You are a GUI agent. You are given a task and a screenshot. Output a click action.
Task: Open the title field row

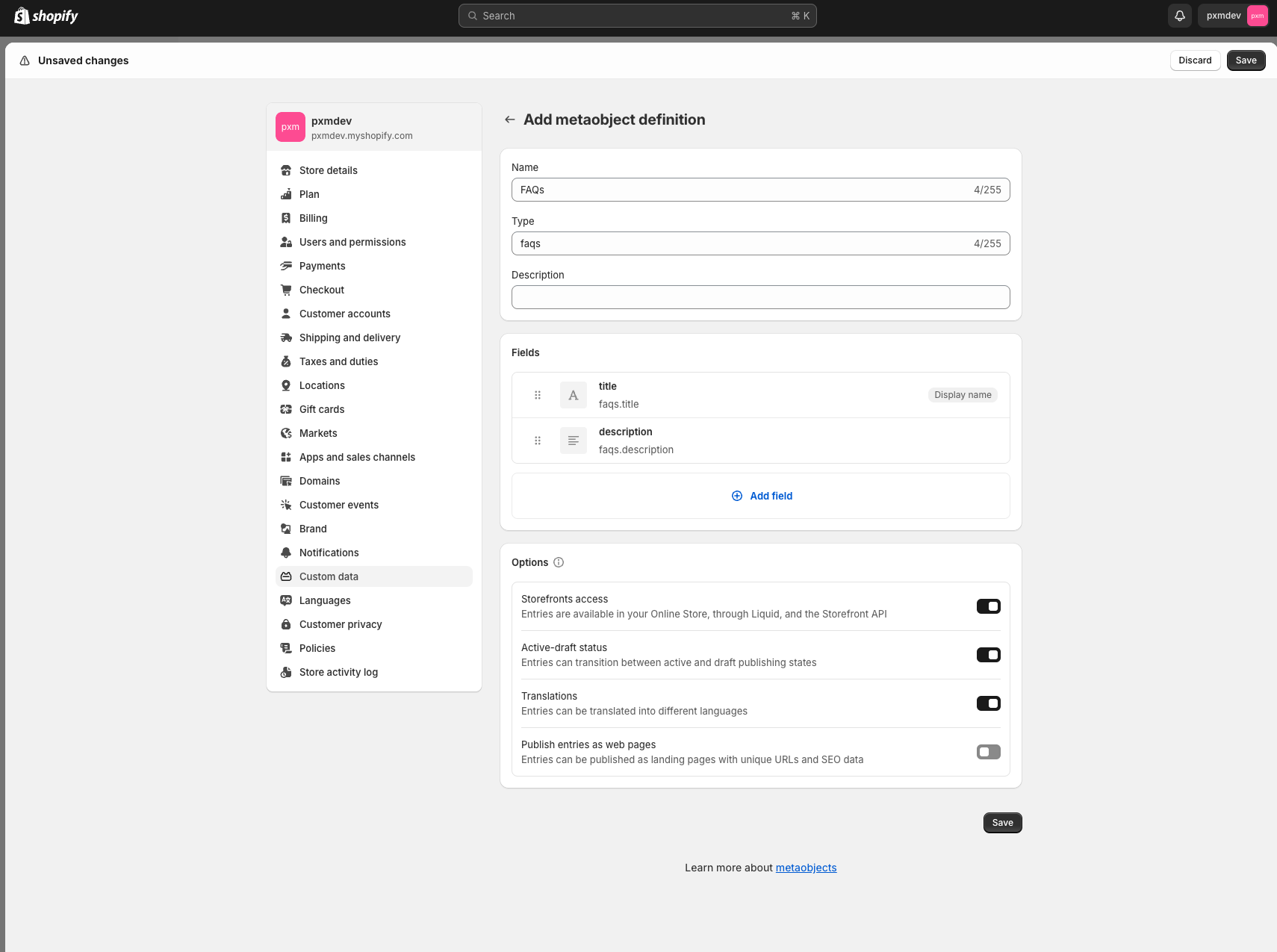[761, 395]
